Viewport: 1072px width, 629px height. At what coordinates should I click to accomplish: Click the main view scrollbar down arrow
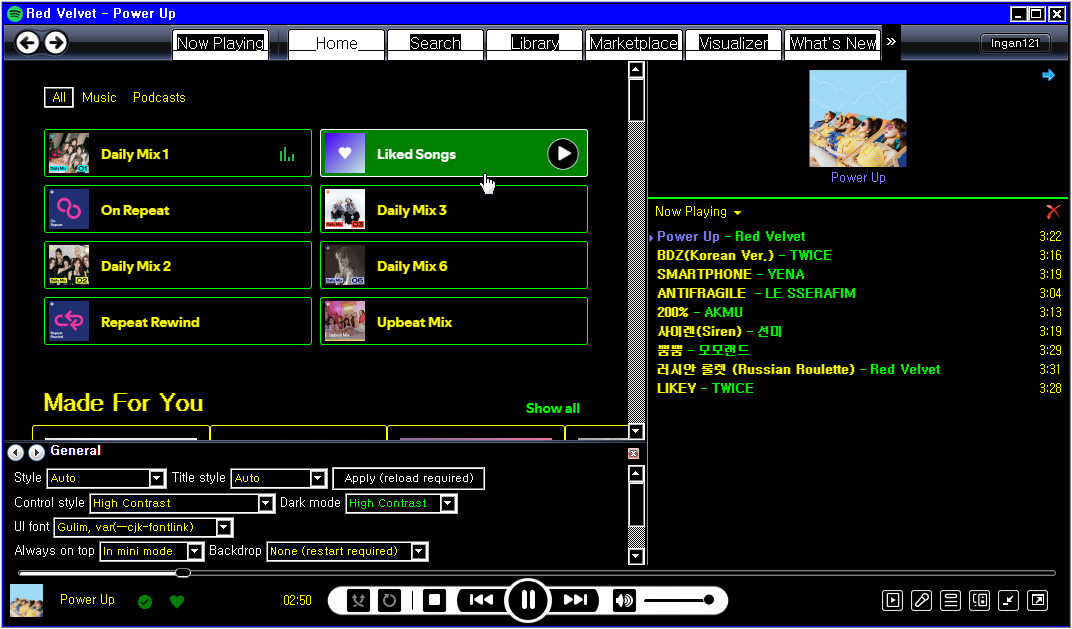point(636,431)
